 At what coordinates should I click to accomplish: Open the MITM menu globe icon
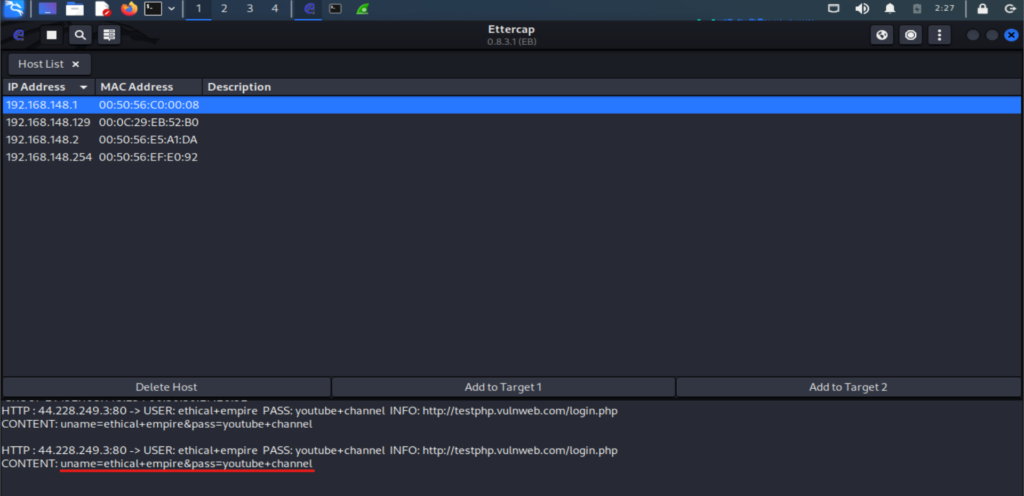pos(882,35)
